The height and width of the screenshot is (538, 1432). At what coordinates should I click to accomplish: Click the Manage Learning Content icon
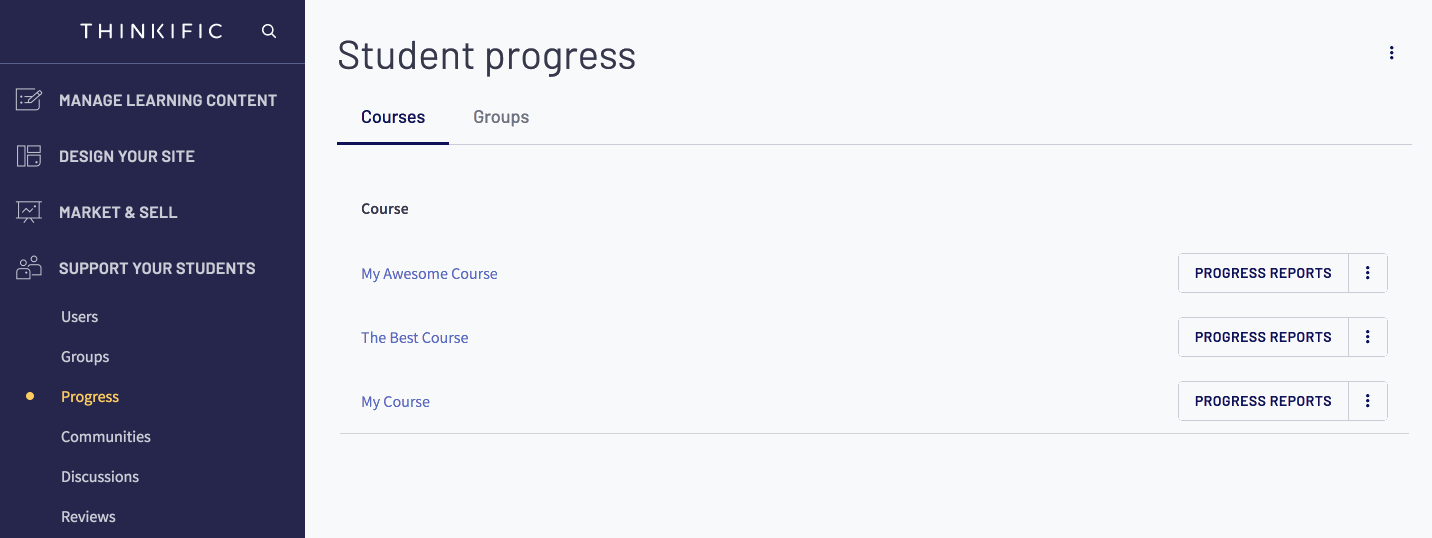(29, 100)
